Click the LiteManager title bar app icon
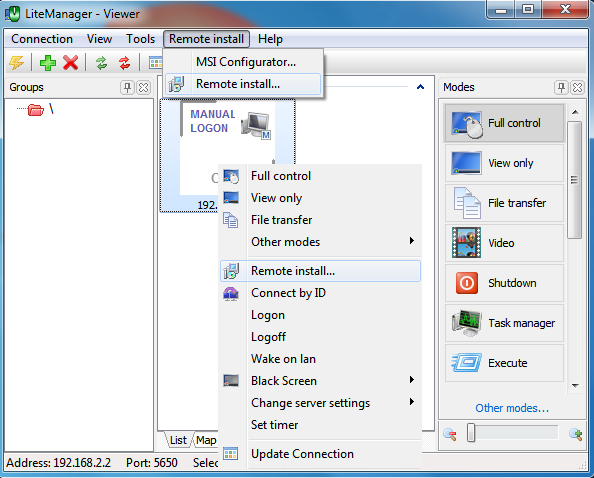This screenshot has height=478, width=594. (12, 14)
